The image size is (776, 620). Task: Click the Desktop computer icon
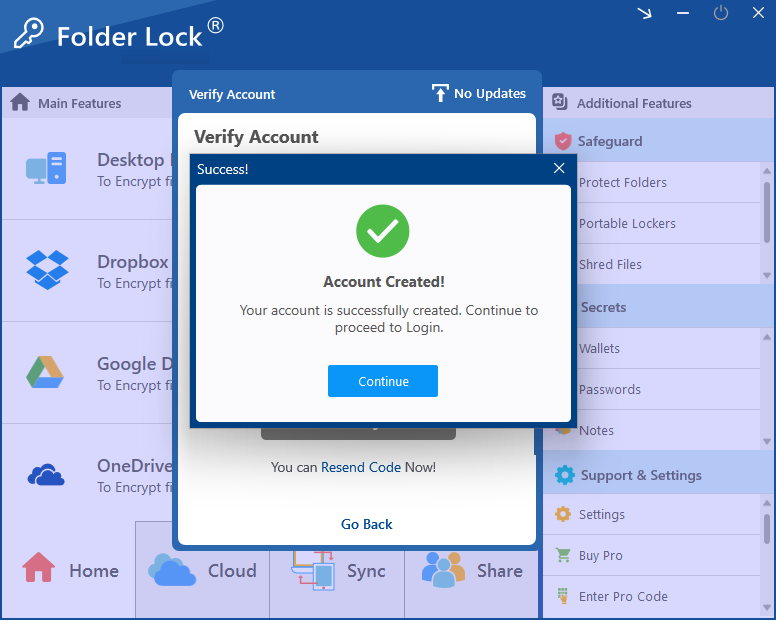[46, 168]
